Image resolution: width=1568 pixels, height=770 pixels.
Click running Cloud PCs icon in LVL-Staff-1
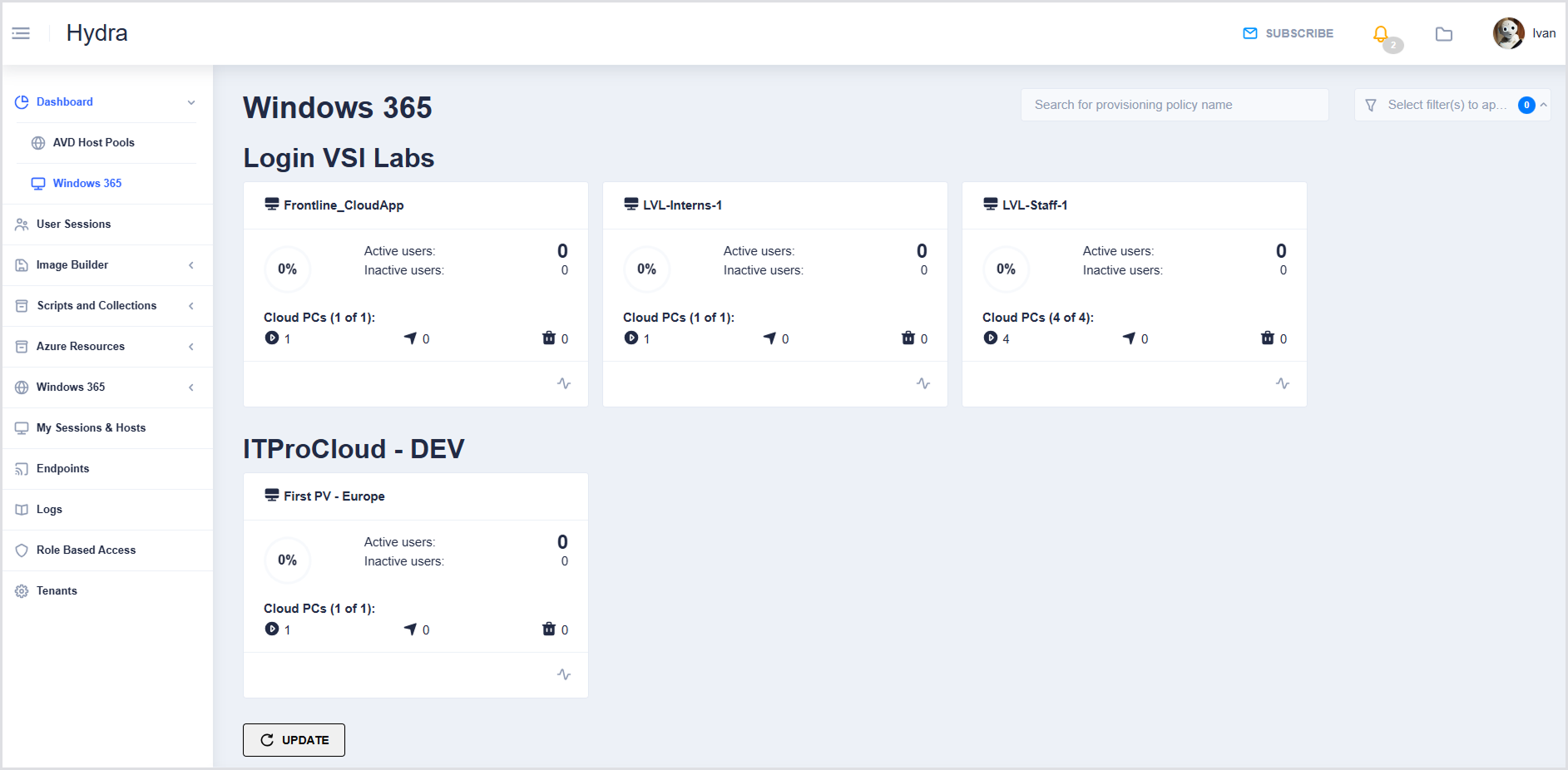991,338
